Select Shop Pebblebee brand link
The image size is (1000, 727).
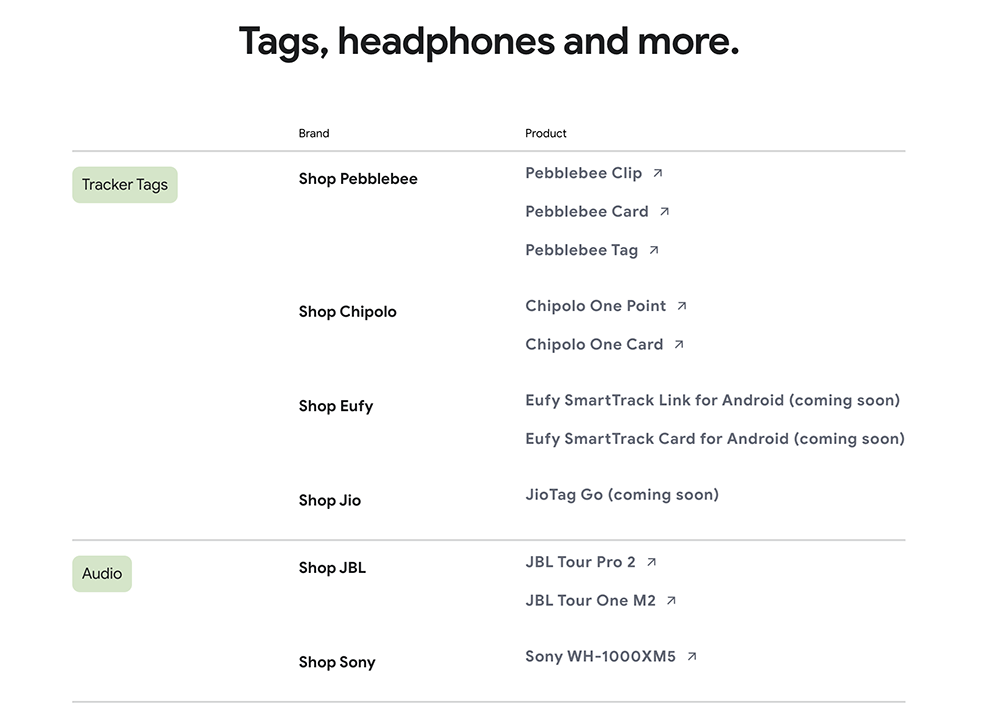(358, 179)
